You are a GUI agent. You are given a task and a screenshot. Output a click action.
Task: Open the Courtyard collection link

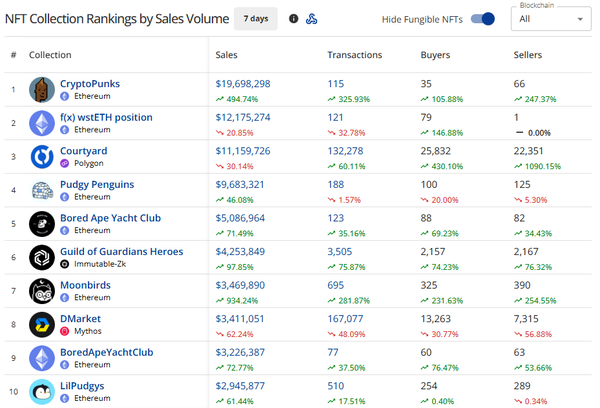(x=84, y=151)
